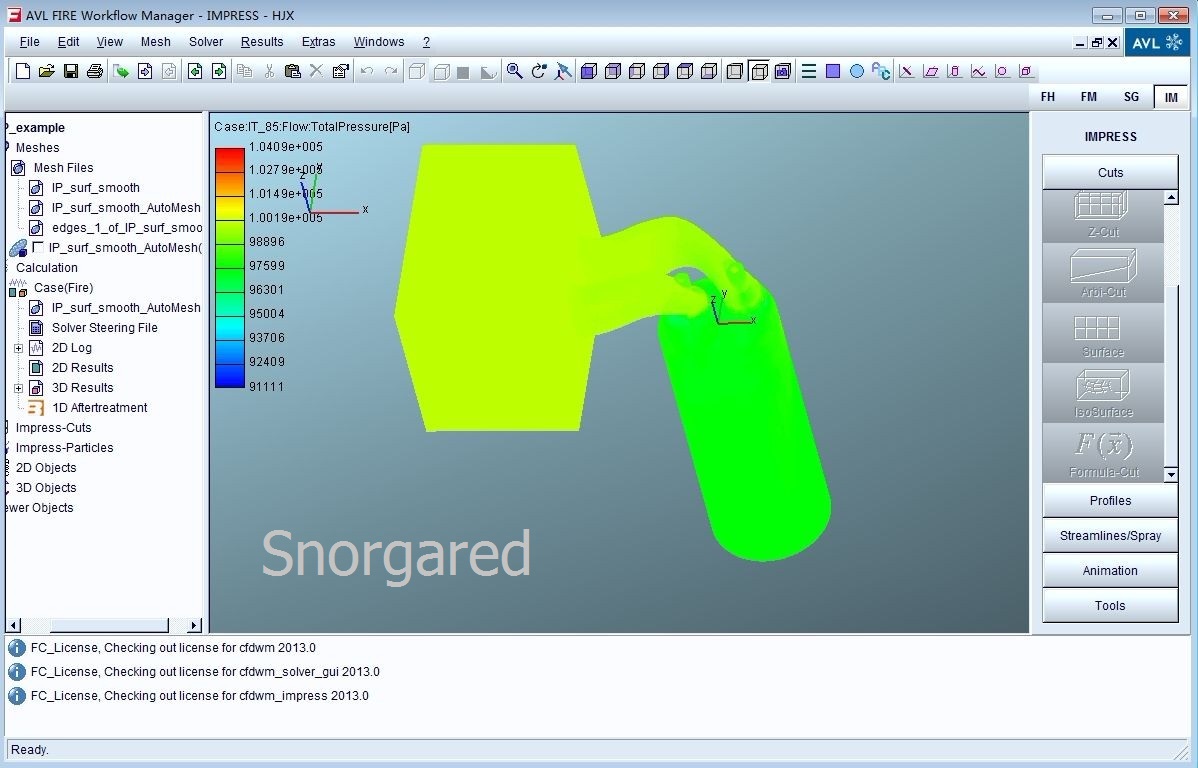Open the Windows menu
This screenshot has height=768, width=1198.
pyautogui.click(x=379, y=42)
